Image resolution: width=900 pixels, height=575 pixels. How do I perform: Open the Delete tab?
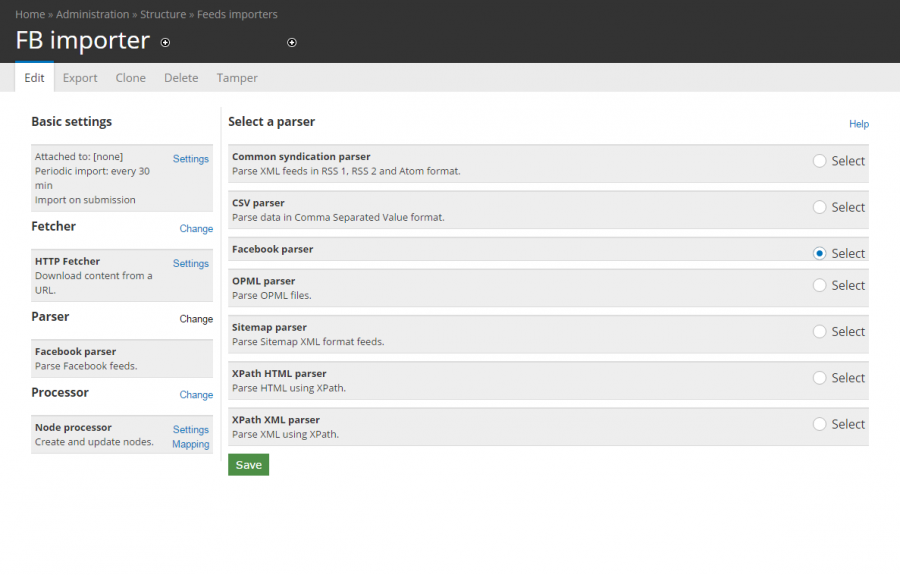tap(181, 77)
